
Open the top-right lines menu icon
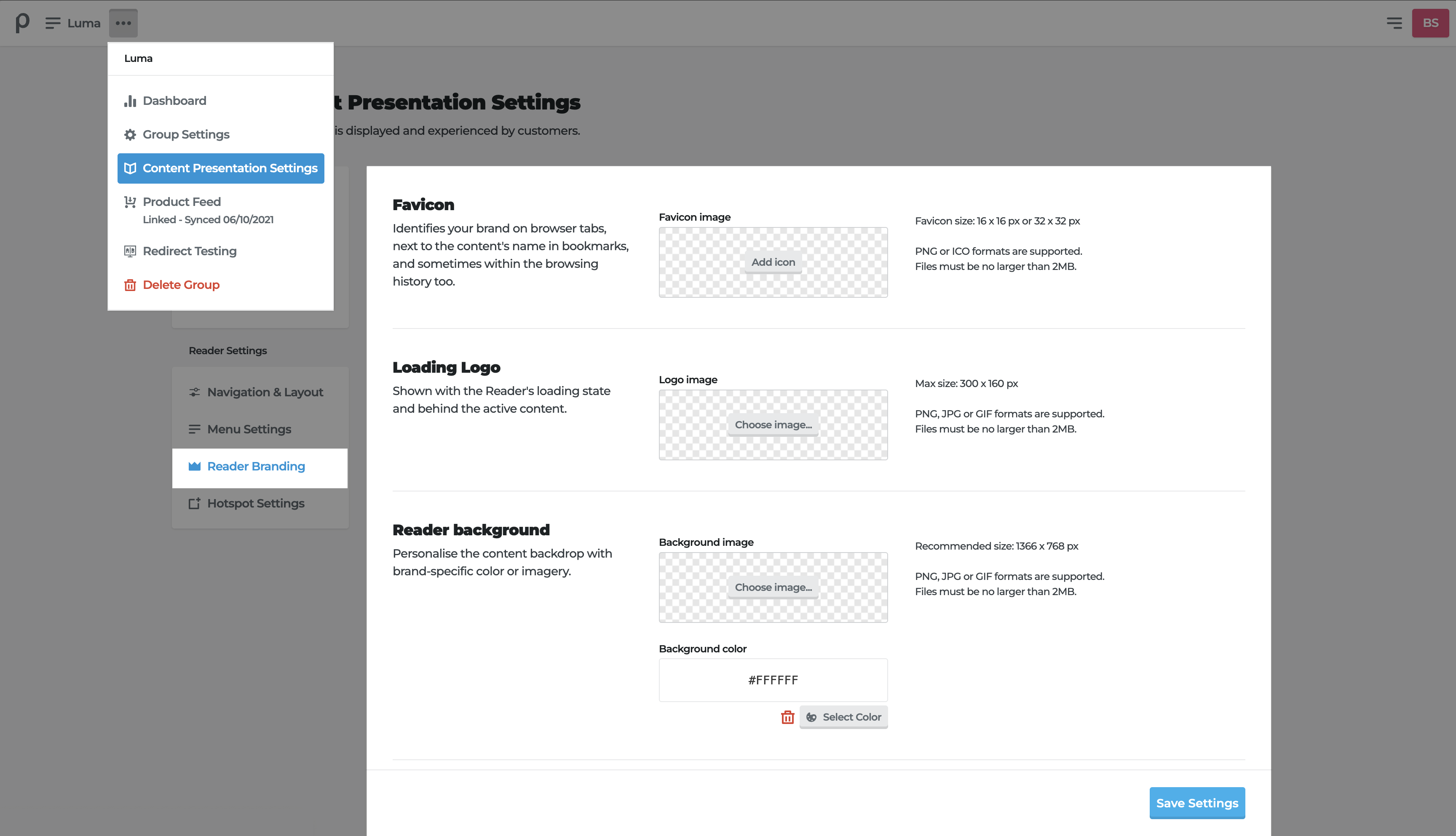point(1394,23)
